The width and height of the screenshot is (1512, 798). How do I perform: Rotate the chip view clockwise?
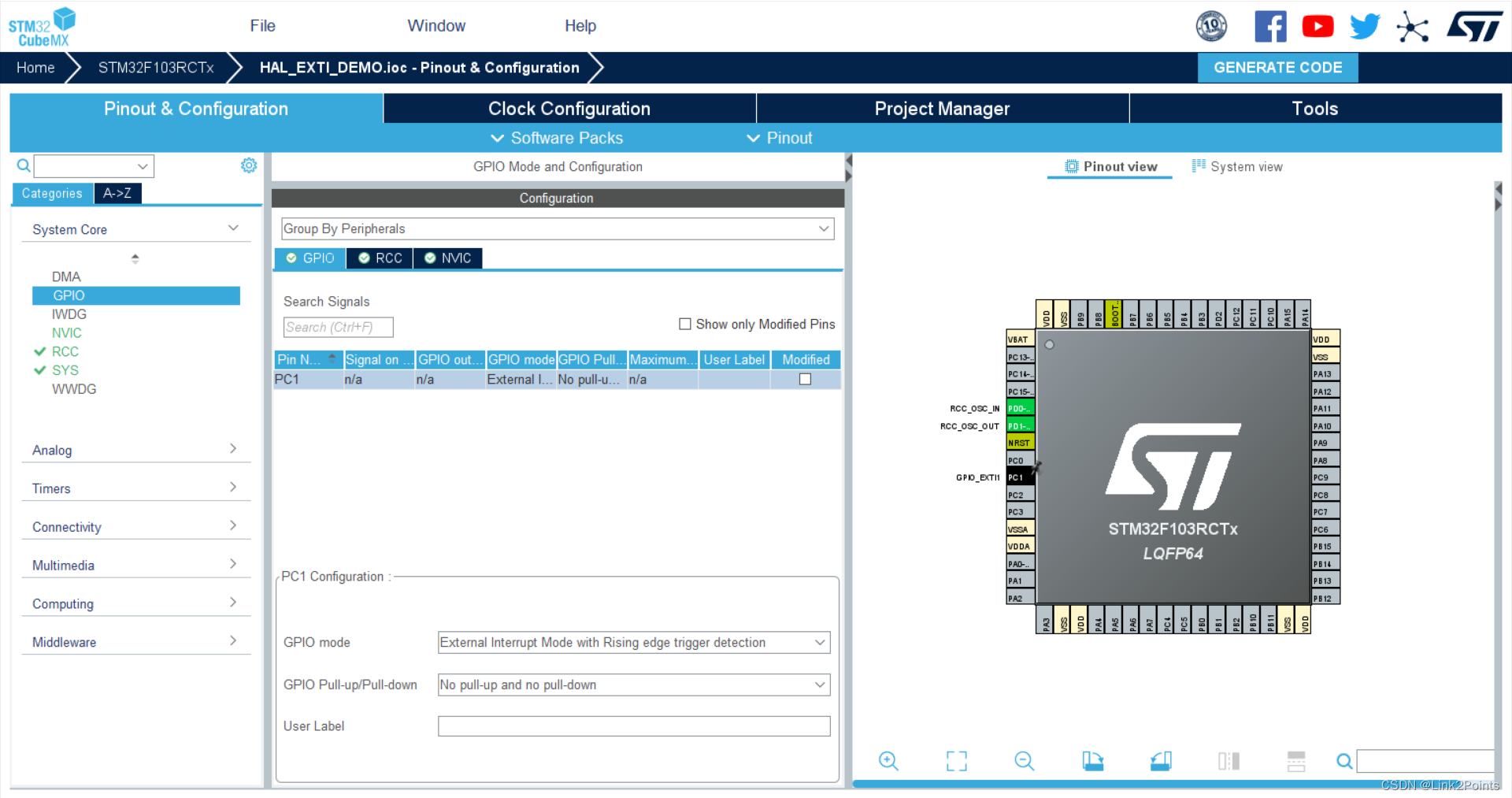click(x=1092, y=760)
